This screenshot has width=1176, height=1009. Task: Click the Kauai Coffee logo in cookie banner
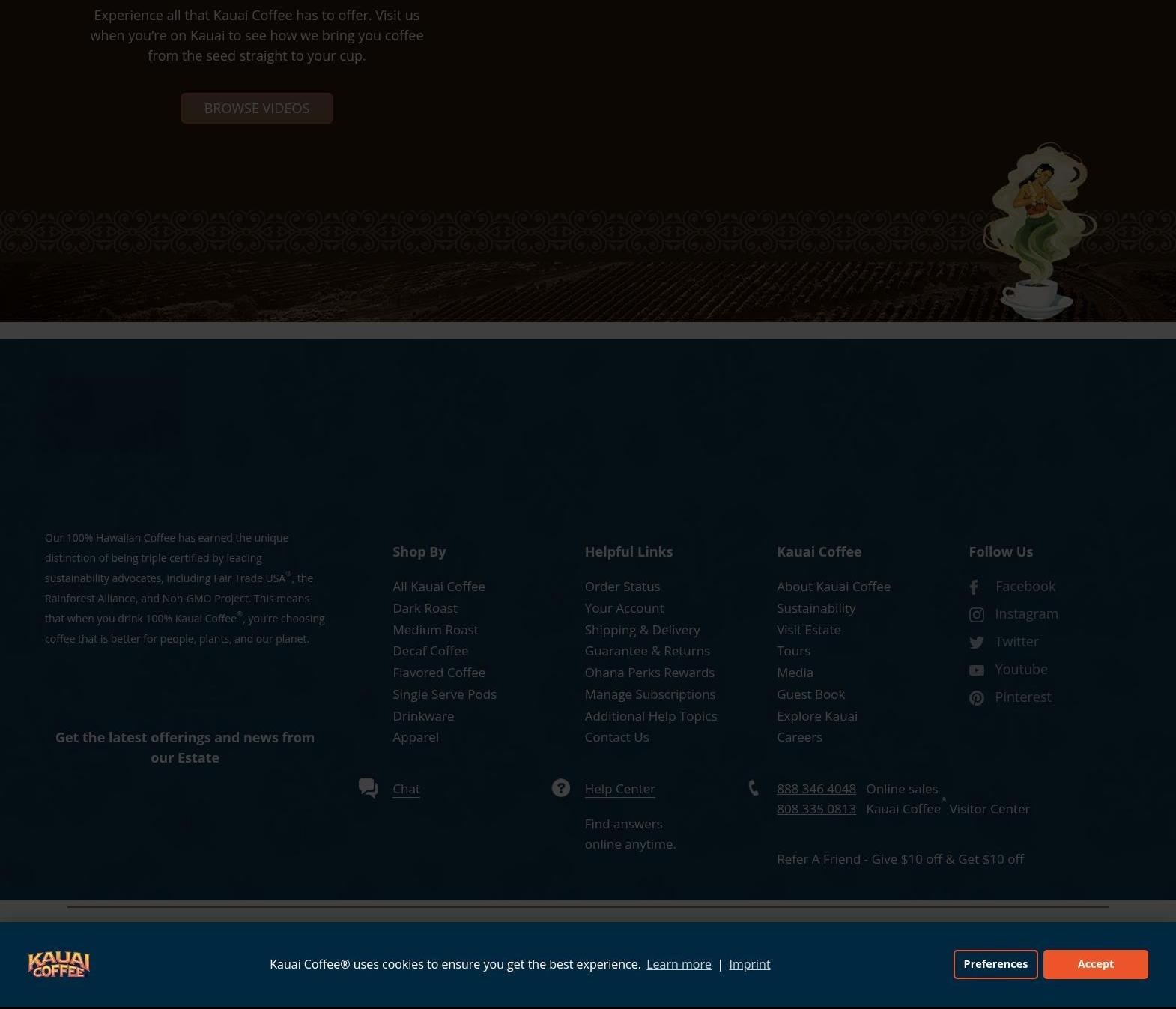58,964
